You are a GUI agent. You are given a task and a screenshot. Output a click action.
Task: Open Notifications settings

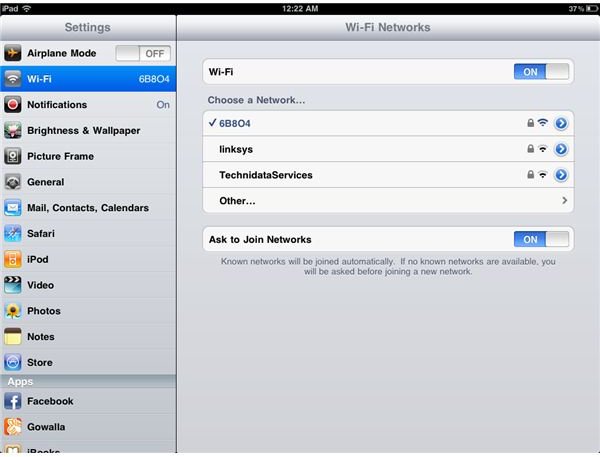[88, 104]
